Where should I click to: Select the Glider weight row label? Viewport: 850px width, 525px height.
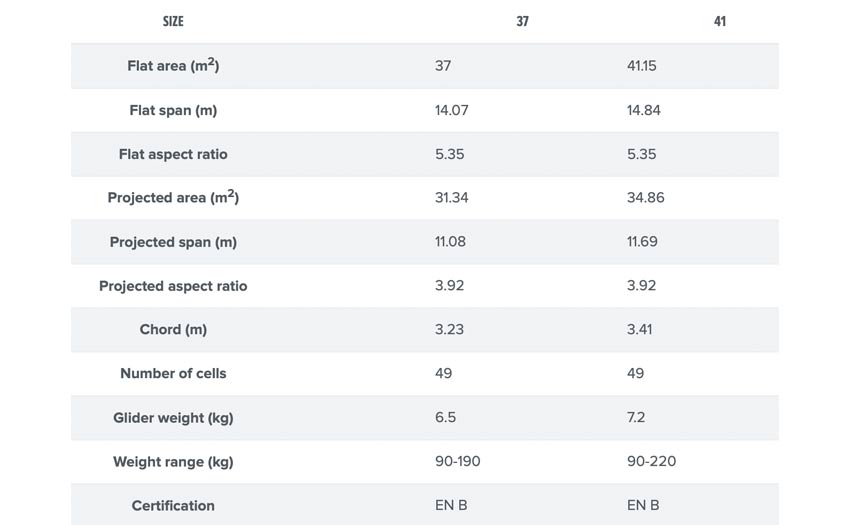173,418
